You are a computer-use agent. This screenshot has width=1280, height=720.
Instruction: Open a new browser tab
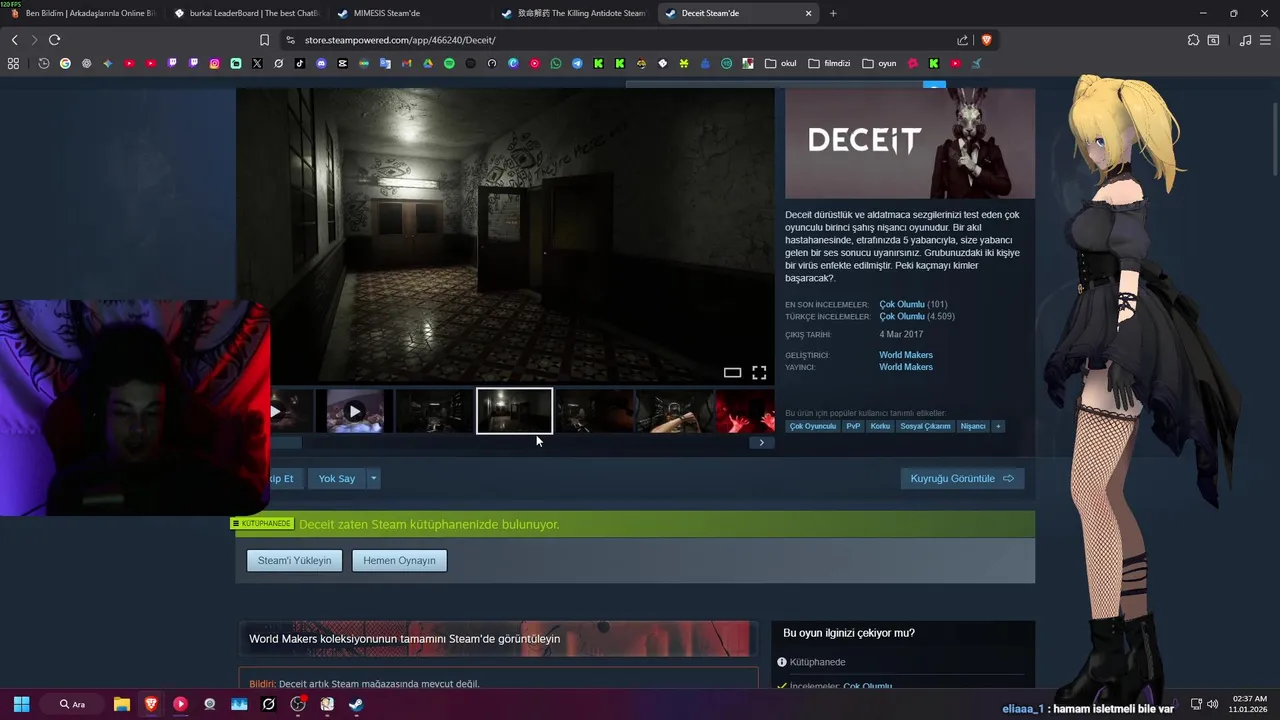833,13
